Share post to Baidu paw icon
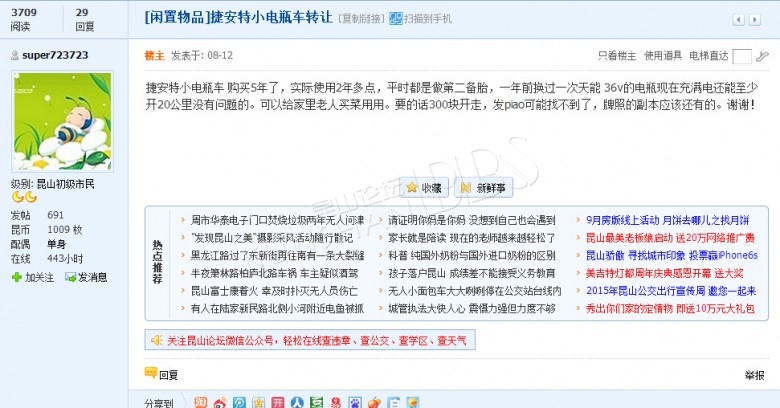This screenshot has width=780, height=408. [x=355, y=403]
